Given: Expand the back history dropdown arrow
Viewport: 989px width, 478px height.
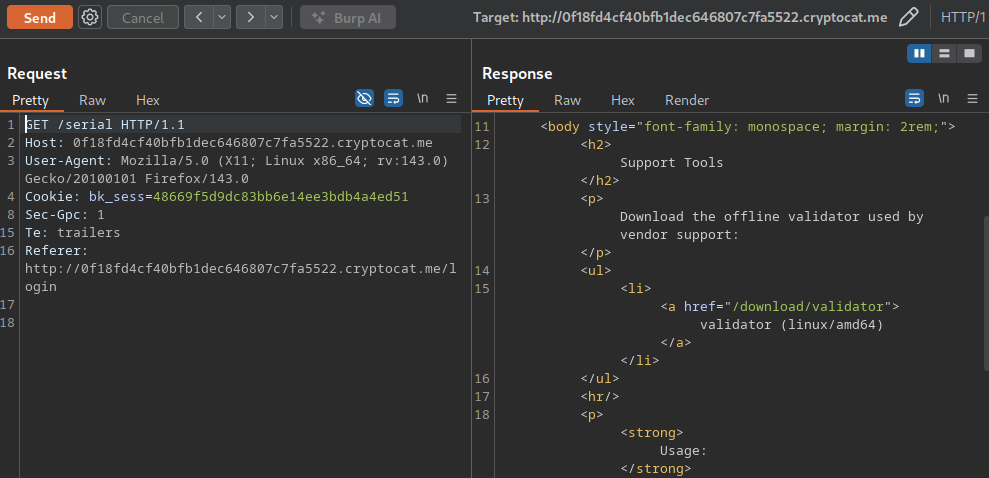Looking at the screenshot, I should coord(221,17).
